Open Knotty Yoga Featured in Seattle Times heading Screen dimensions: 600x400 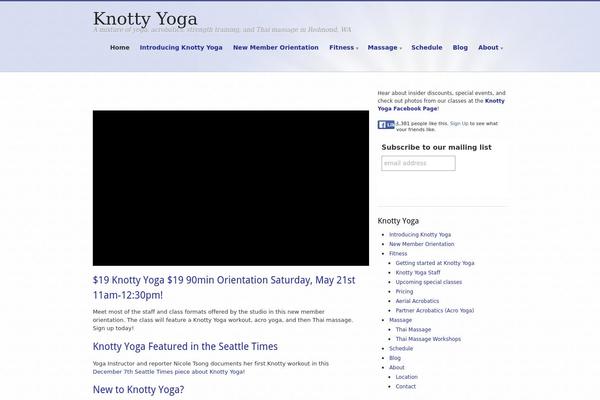(x=185, y=346)
